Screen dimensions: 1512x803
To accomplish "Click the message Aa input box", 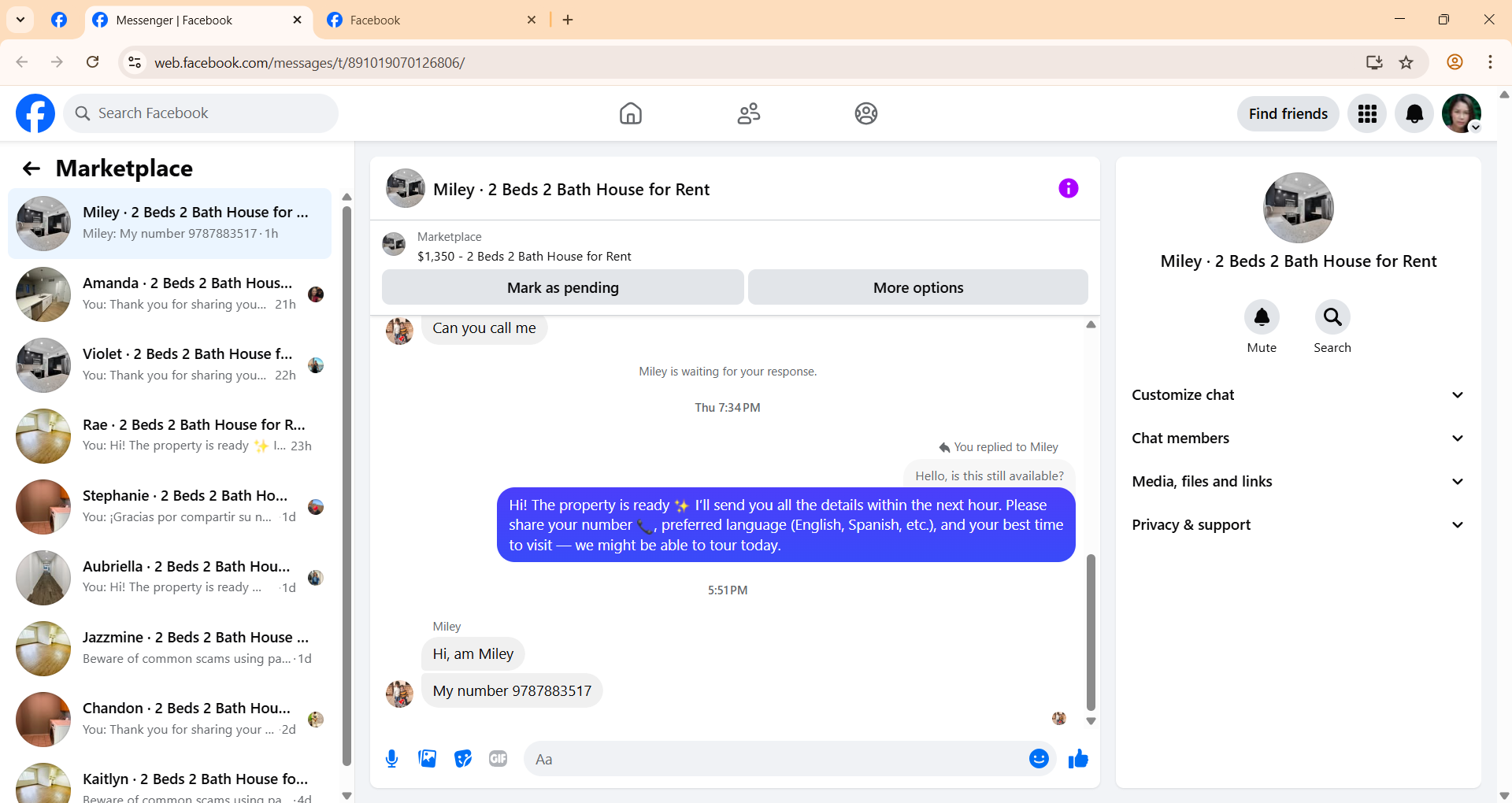I will click(x=776, y=759).
